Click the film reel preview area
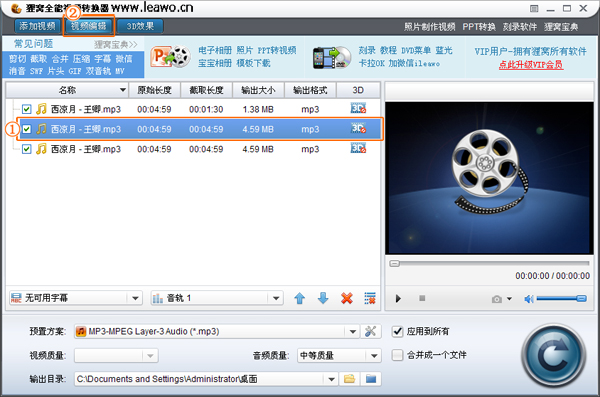The image size is (600, 397). (489, 178)
